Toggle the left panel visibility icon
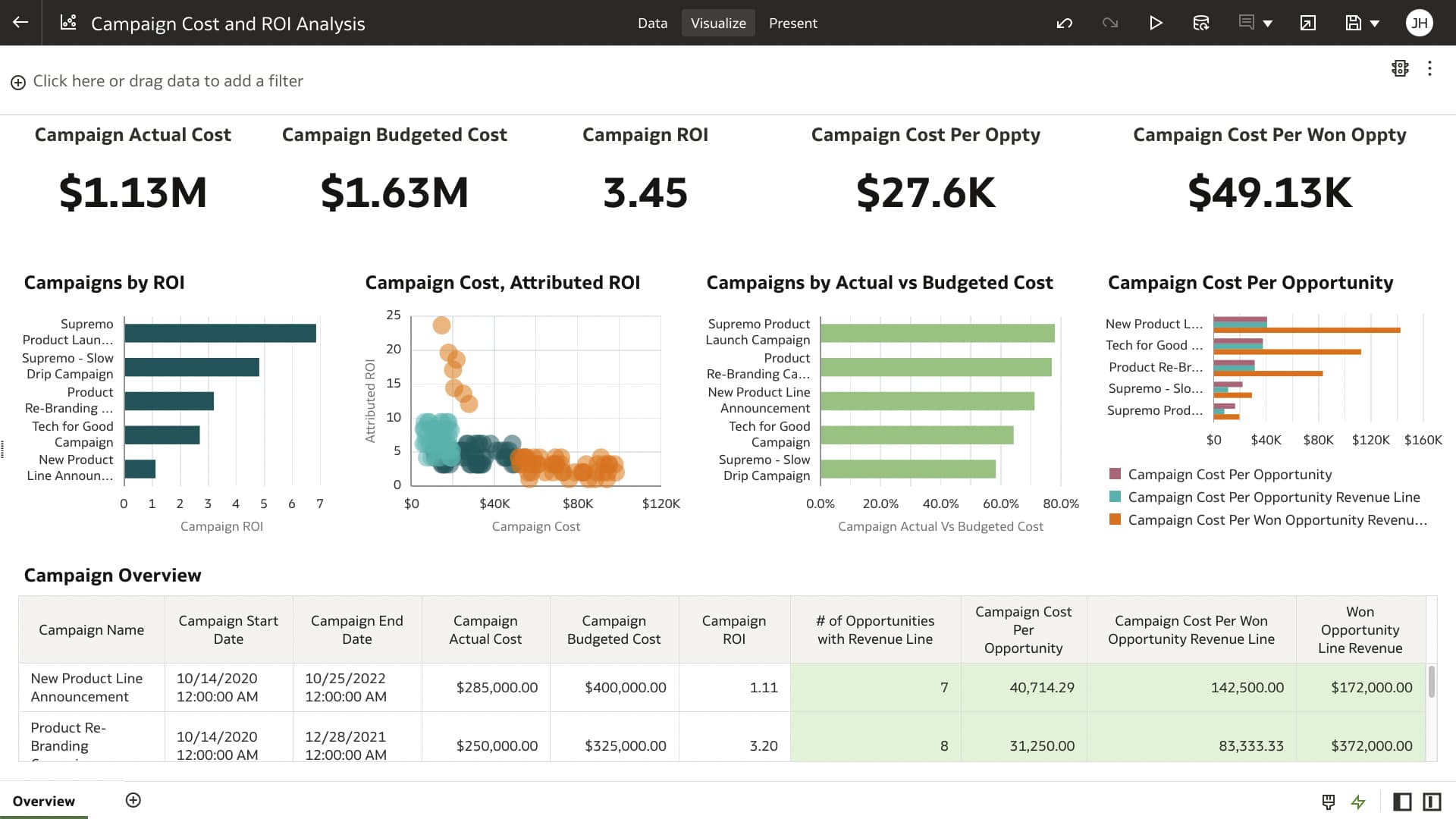 point(1402,802)
